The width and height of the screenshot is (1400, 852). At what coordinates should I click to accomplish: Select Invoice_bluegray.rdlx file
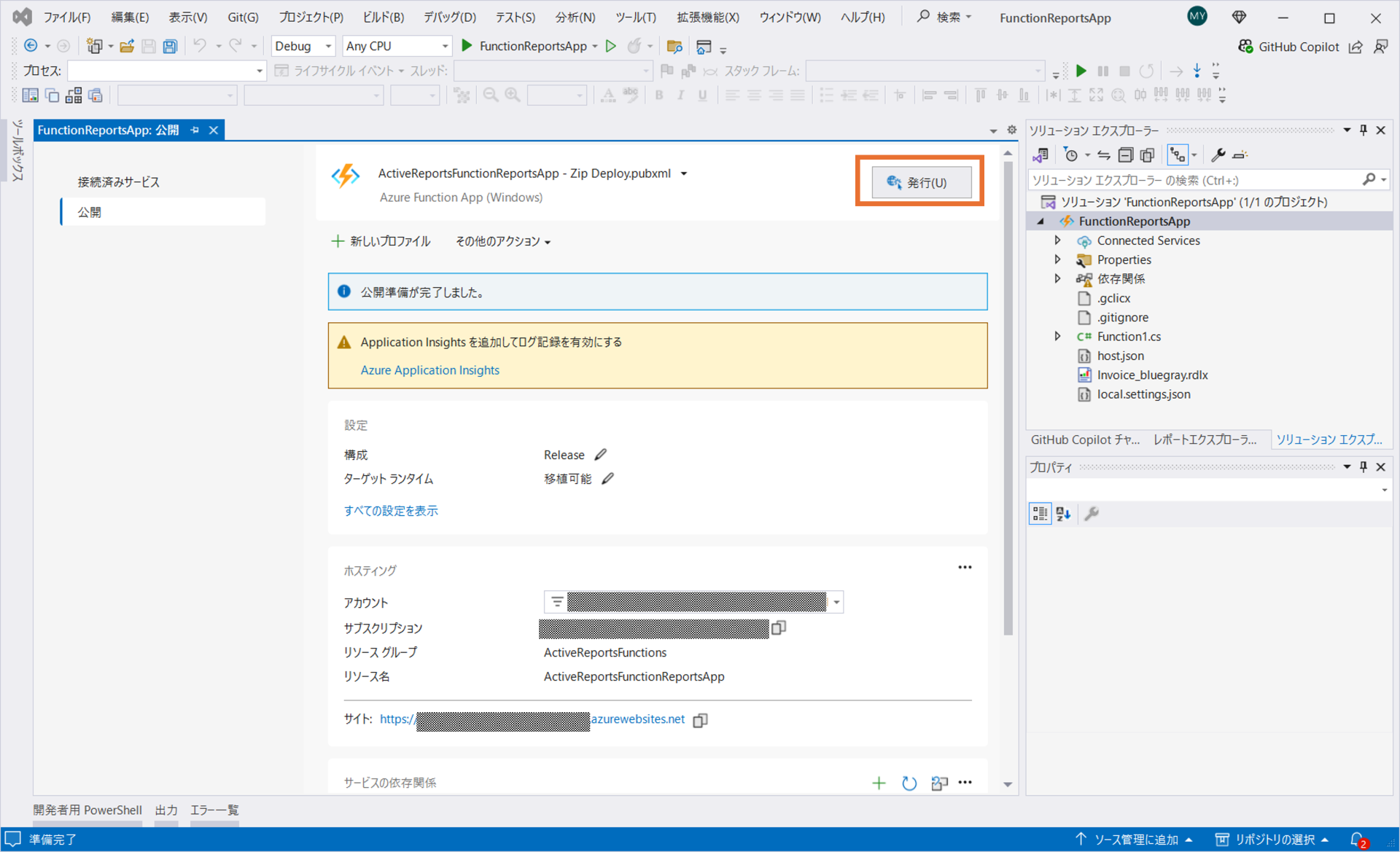pos(1152,375)
